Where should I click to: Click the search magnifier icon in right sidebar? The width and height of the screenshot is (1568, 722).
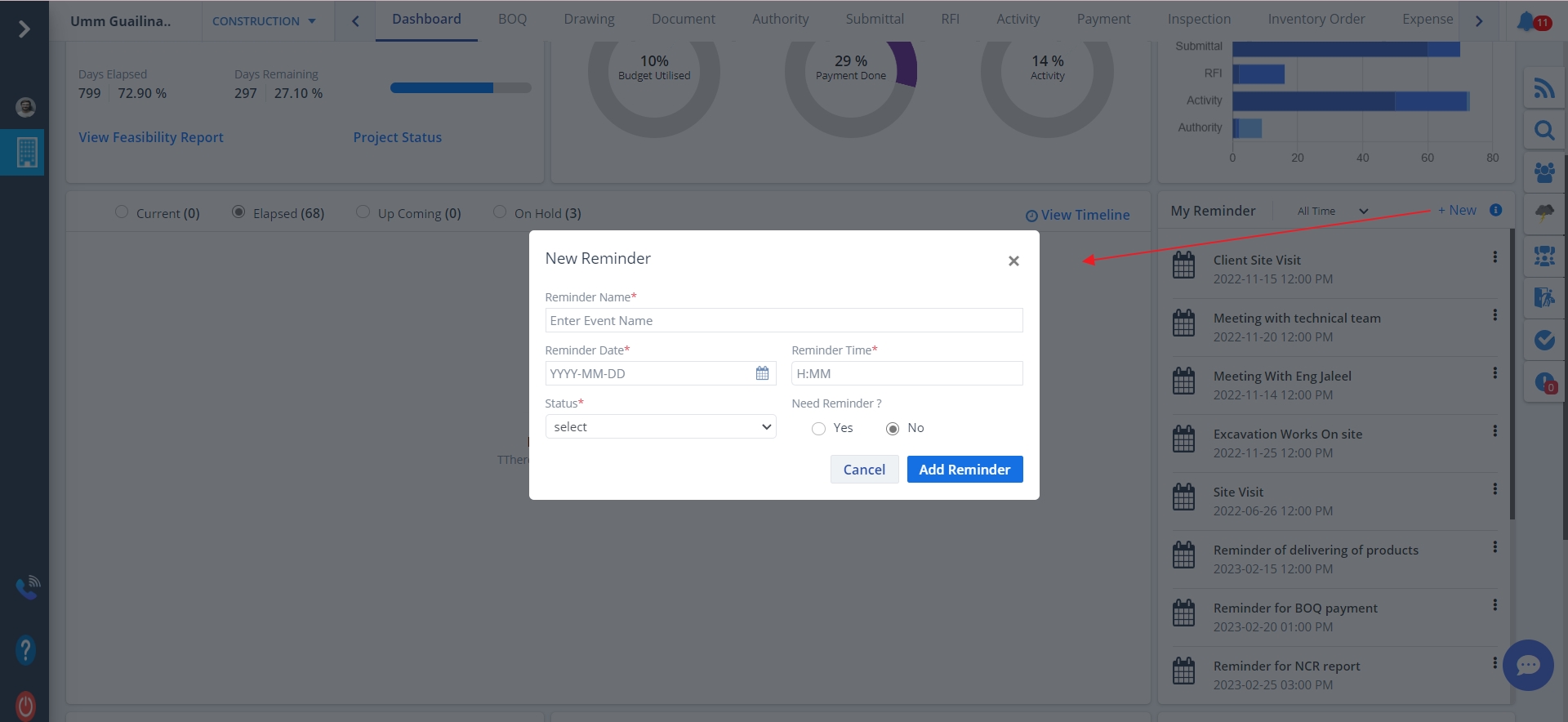[1543, 131]
